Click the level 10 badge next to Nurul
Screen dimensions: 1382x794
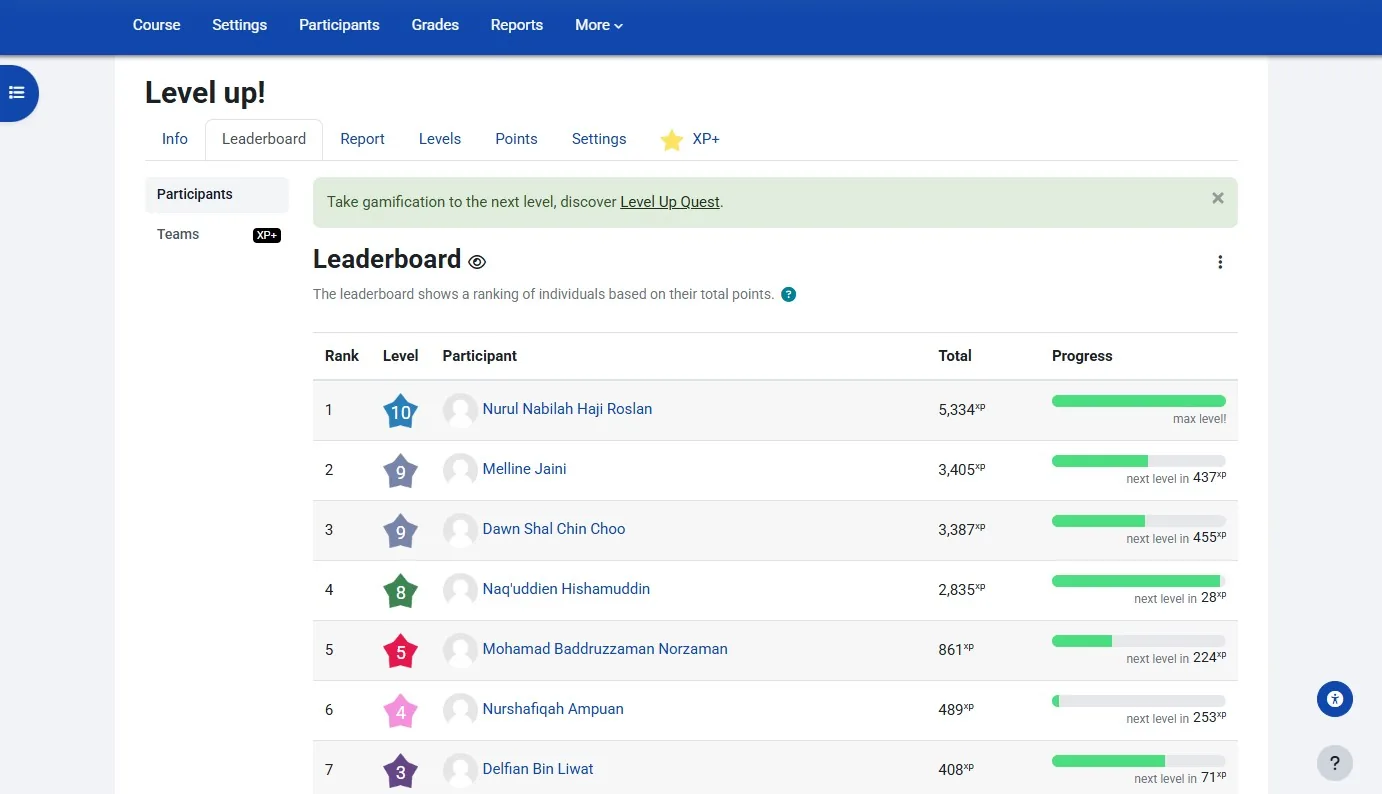(x=400, y=410)
